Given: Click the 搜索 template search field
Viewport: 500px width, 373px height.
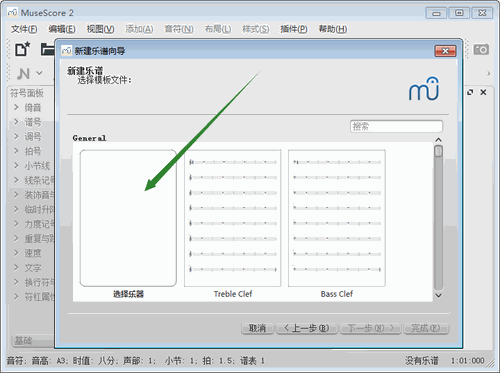Looking at the screenshot, I should coord(396,126).
